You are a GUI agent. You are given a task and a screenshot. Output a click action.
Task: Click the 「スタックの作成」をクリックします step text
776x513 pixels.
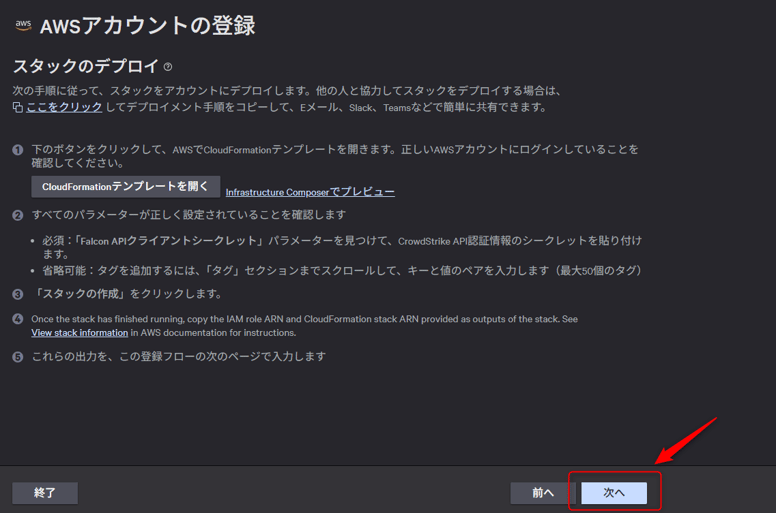(x=127, y=294)
